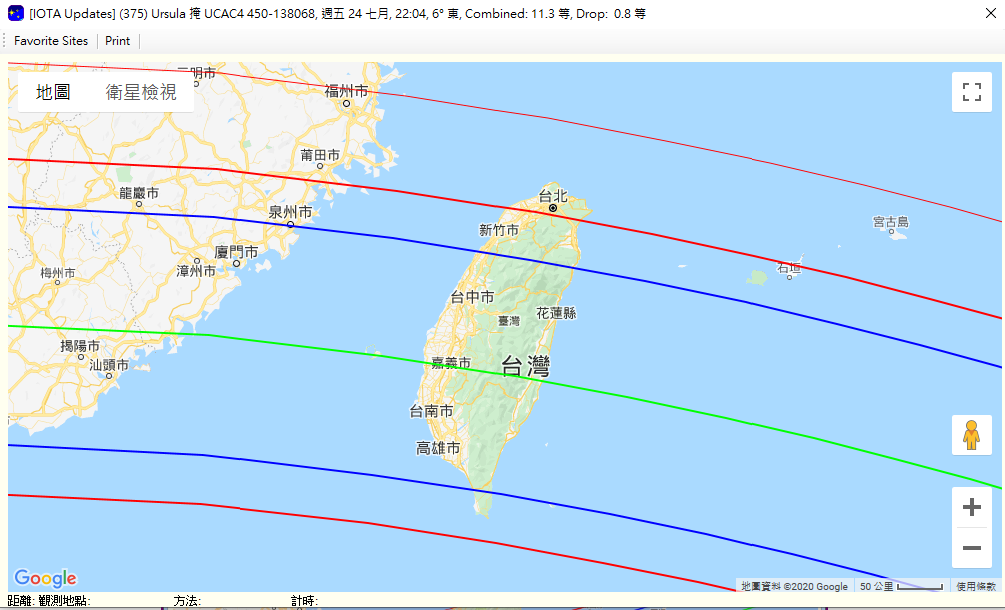1005x610 pixels.
Task: Click the large 台灣 country label
Action: (526, 367)
